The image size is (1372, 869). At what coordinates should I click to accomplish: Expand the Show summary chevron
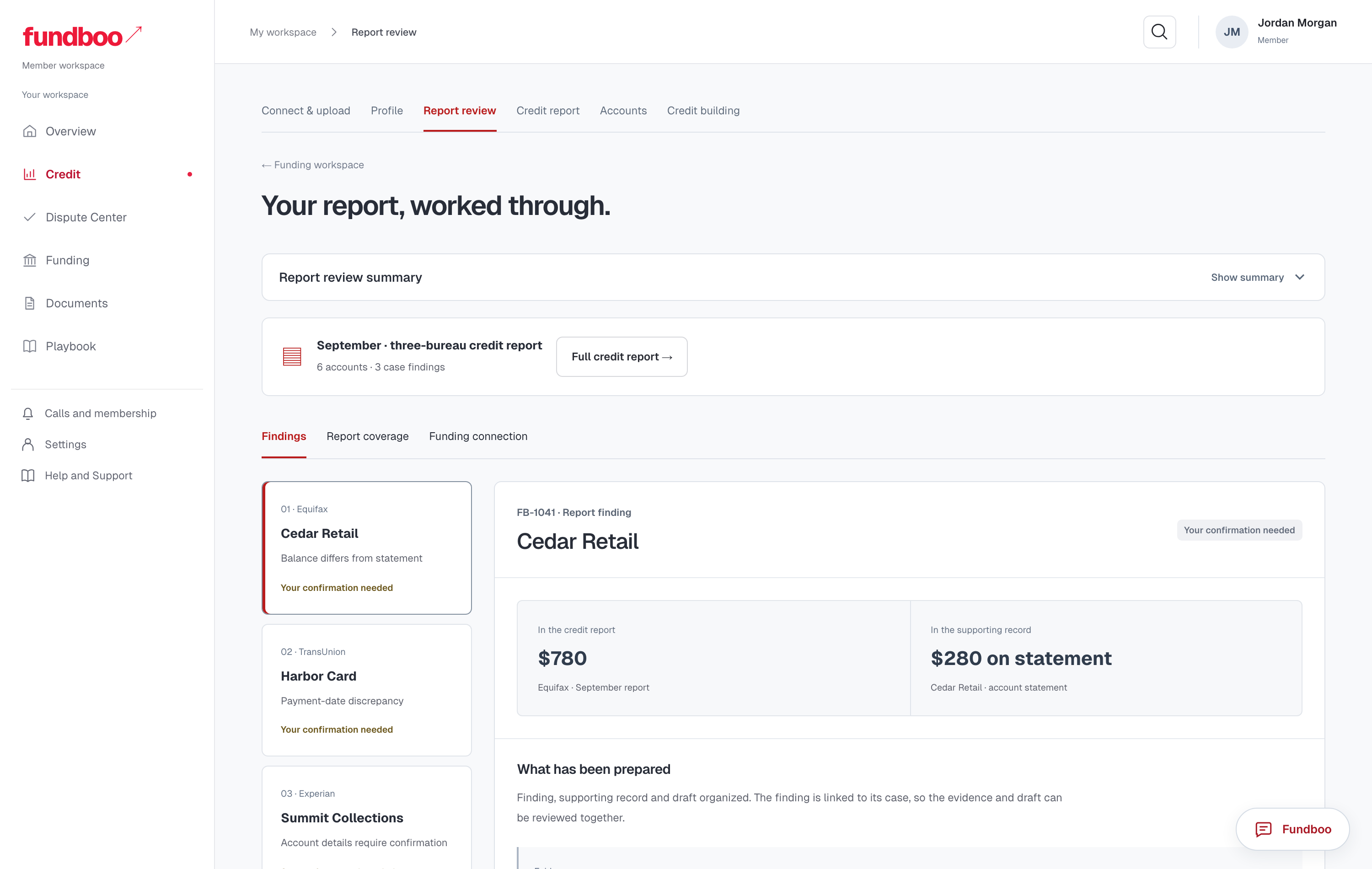(1300, 278)
